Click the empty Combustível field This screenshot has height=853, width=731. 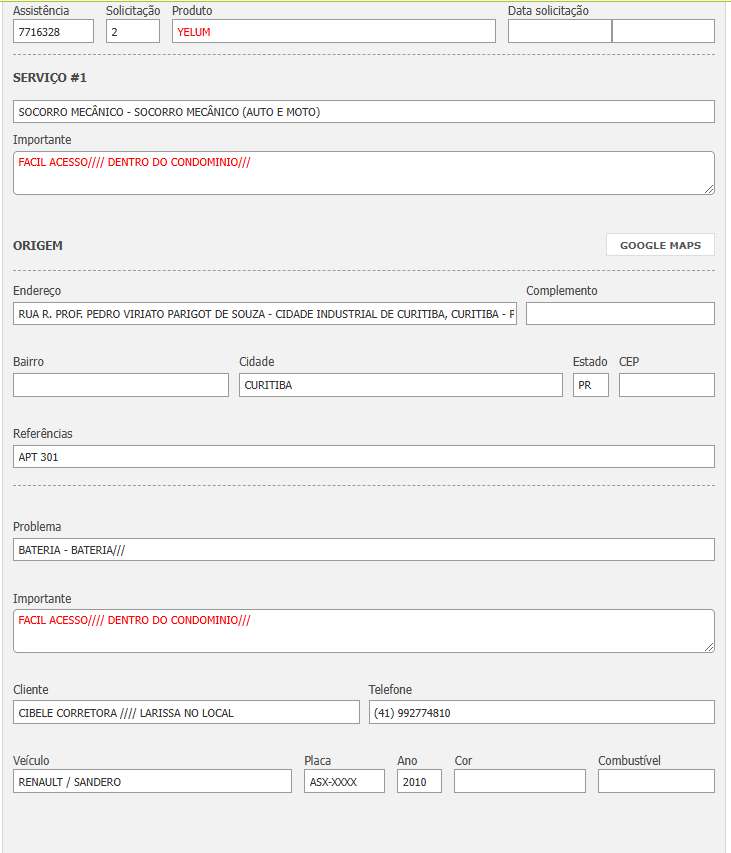(656, 781)
